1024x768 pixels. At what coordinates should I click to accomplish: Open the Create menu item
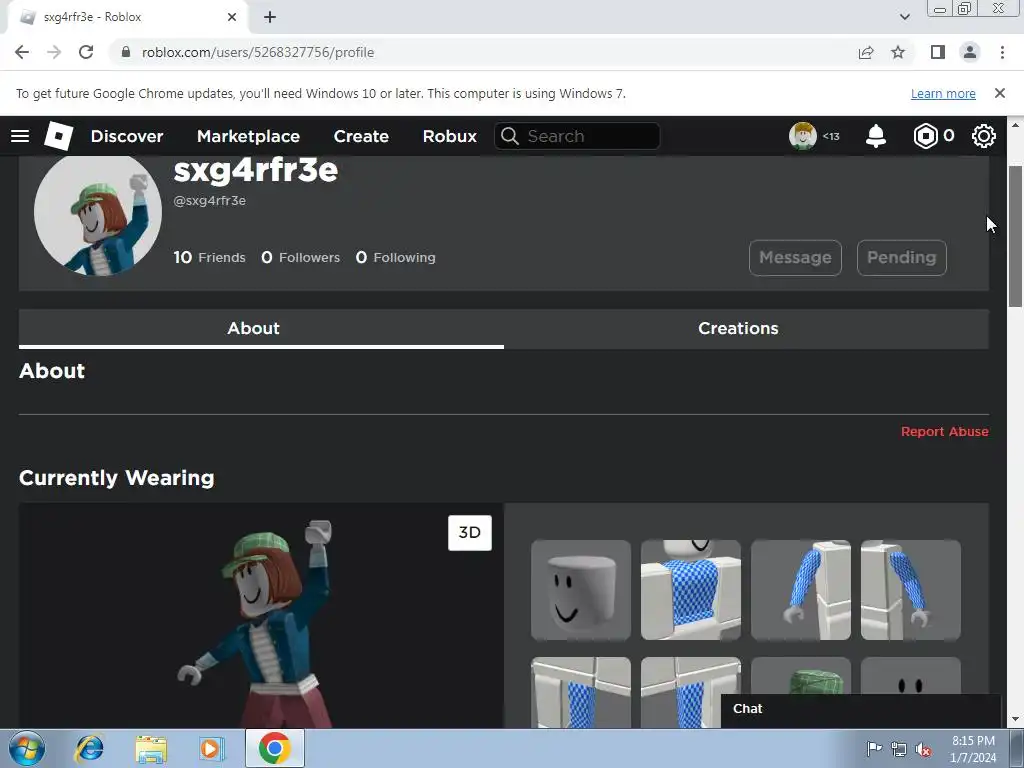pos(361,136)
